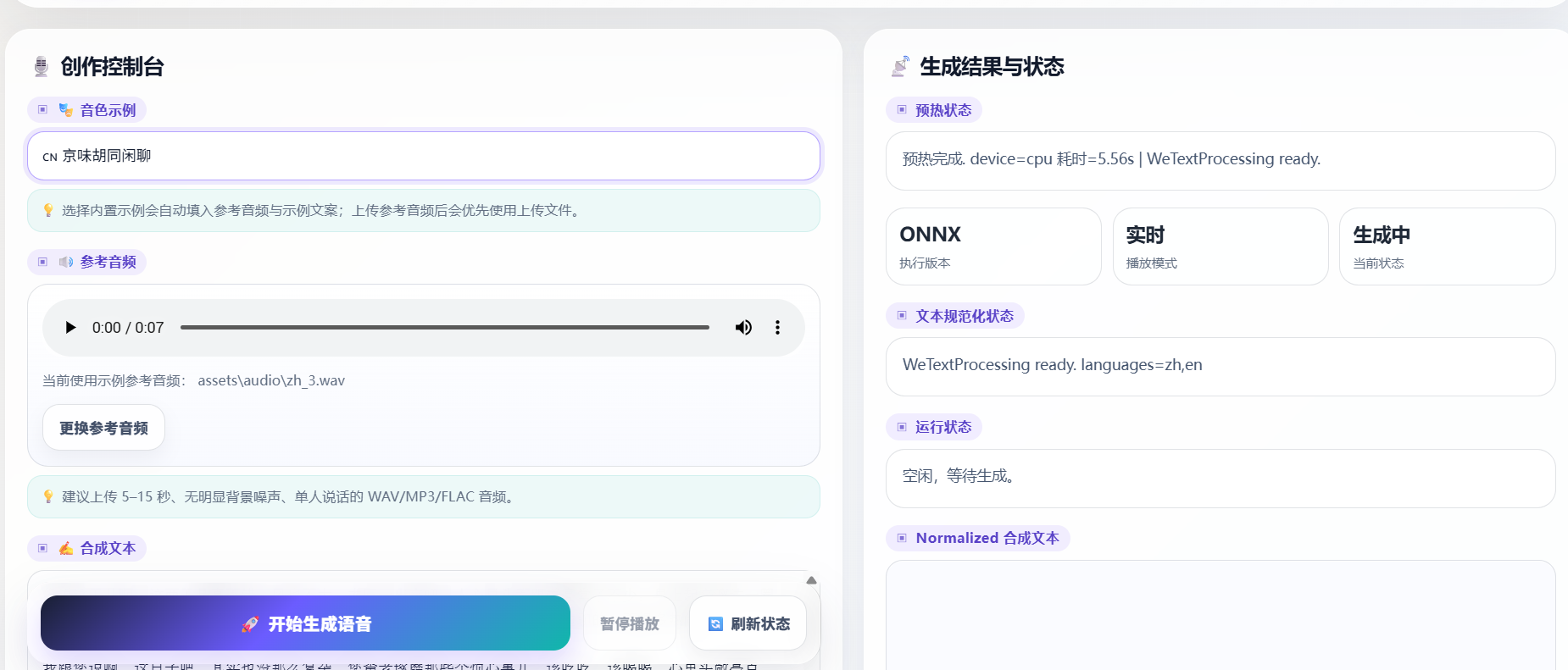This screenshot has width=1568, height=670.
Task: Mute the reference audio volume icon
Action: coord(743,328)
